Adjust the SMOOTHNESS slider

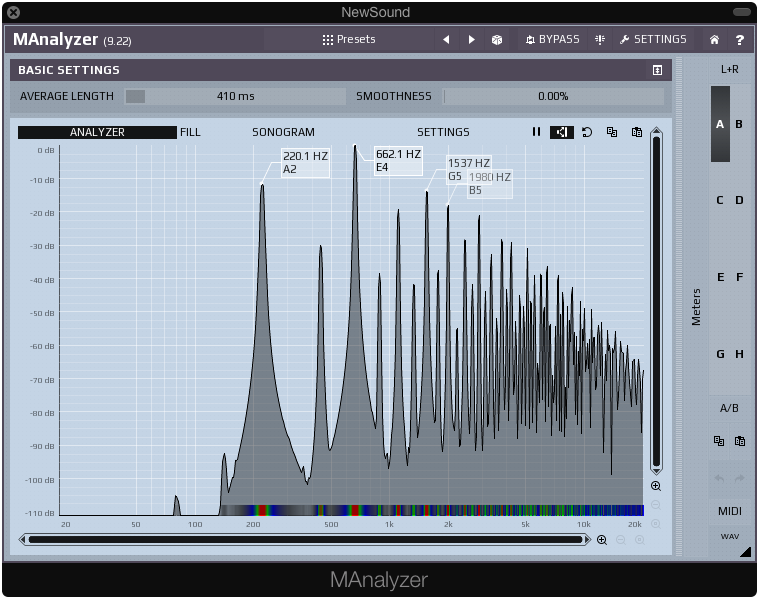[x=553, y=96]
